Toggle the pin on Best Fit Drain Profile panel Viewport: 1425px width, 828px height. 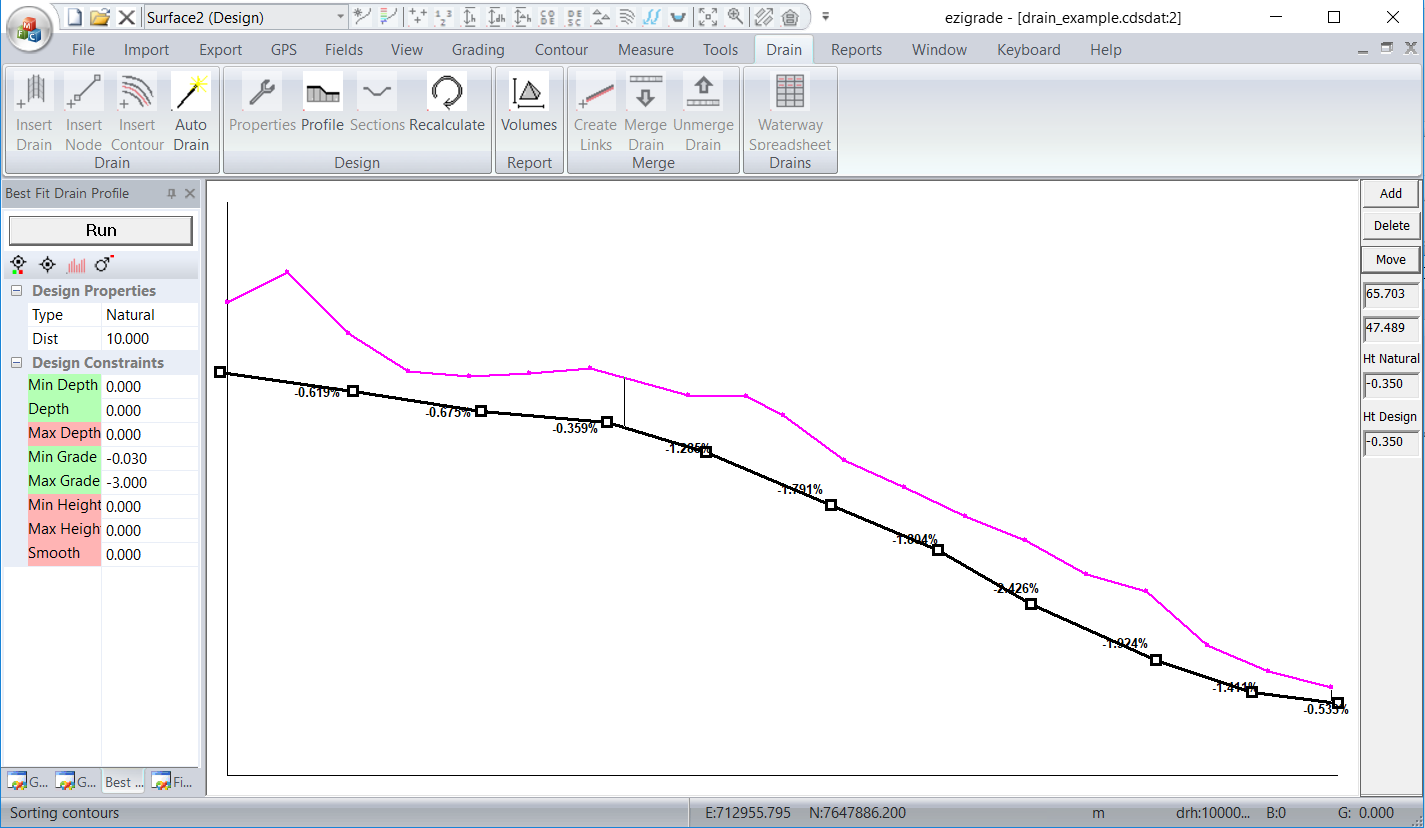[x=171, y=194]
